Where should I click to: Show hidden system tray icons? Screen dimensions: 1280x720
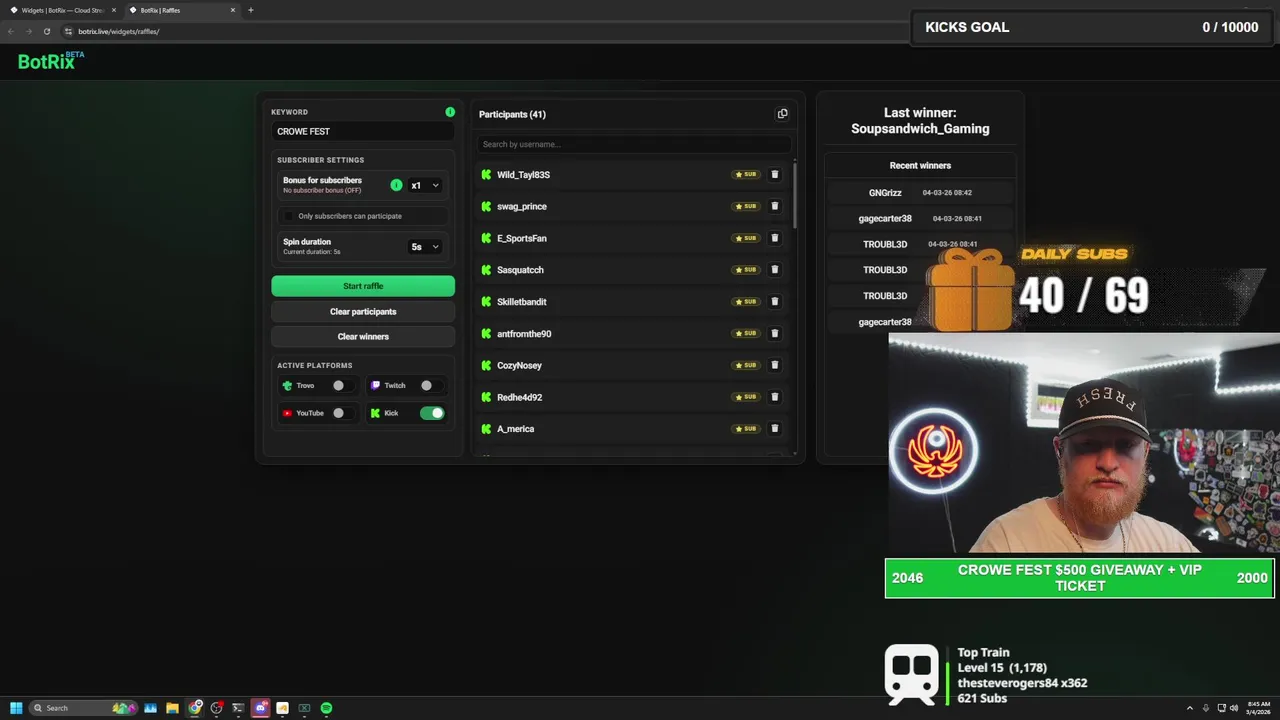click(1189, 708)
